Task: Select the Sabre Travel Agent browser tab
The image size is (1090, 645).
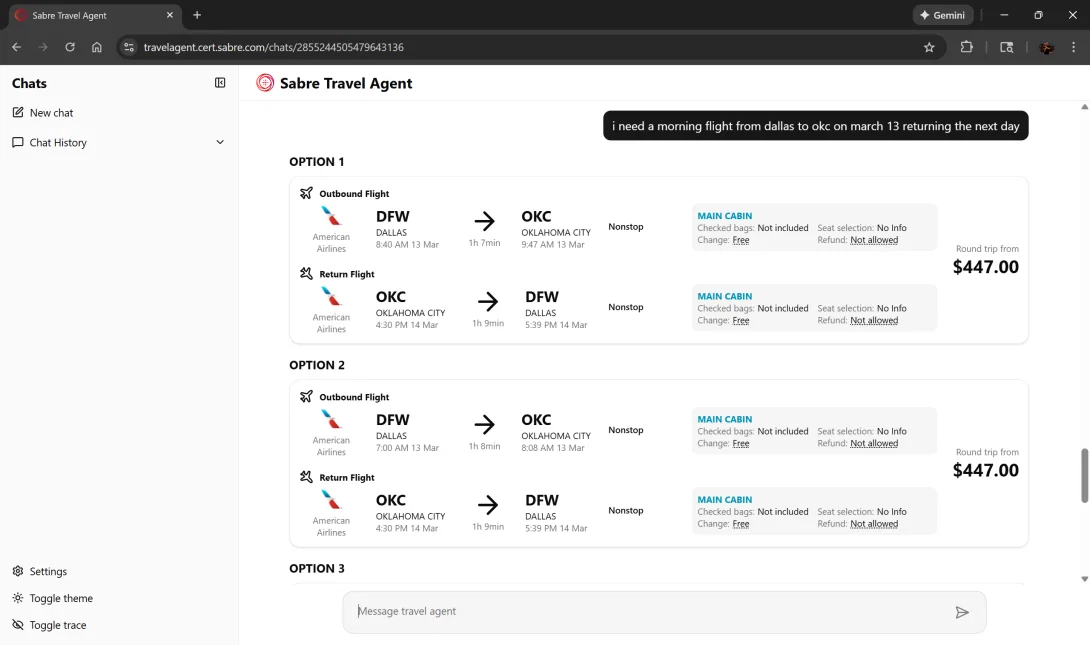Action: pyautogui.click(x=94, y=15)
